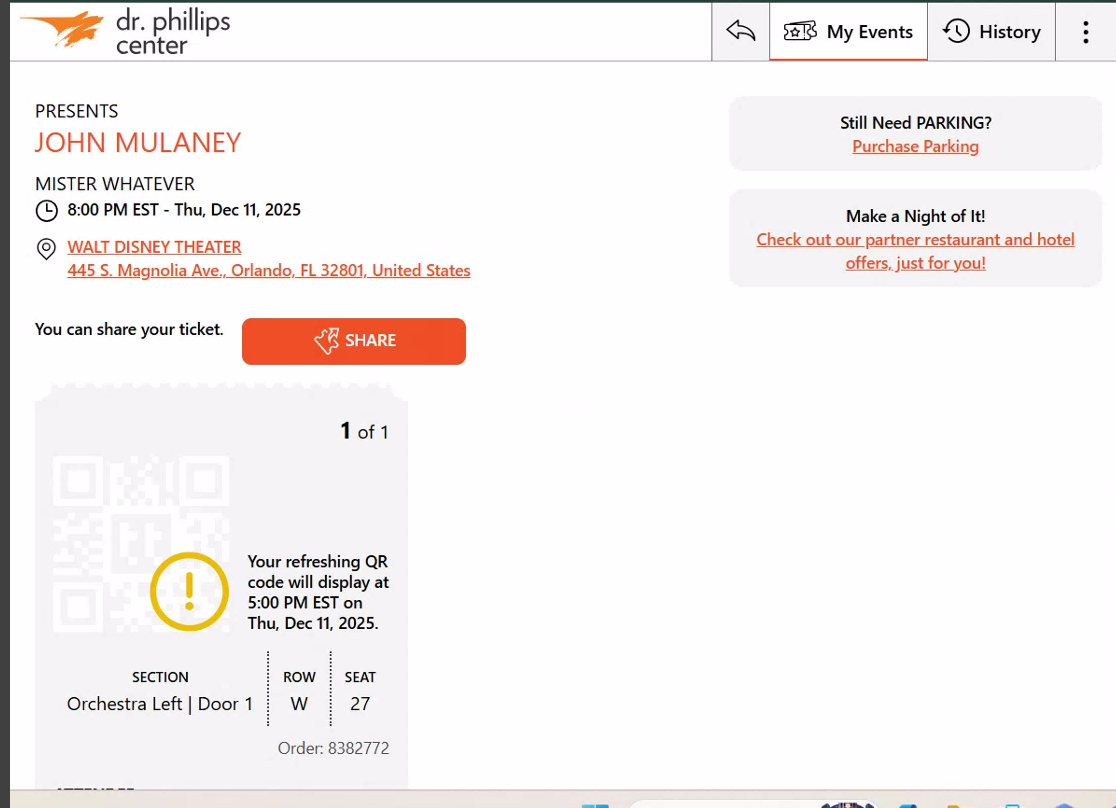Click the back arrow icon

[x=740, y=31]
